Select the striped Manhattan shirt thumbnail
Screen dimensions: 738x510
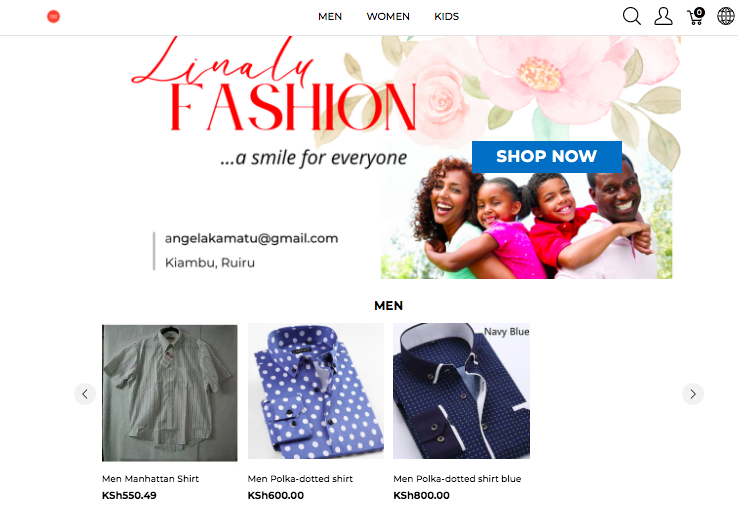[x=169, y=393]
